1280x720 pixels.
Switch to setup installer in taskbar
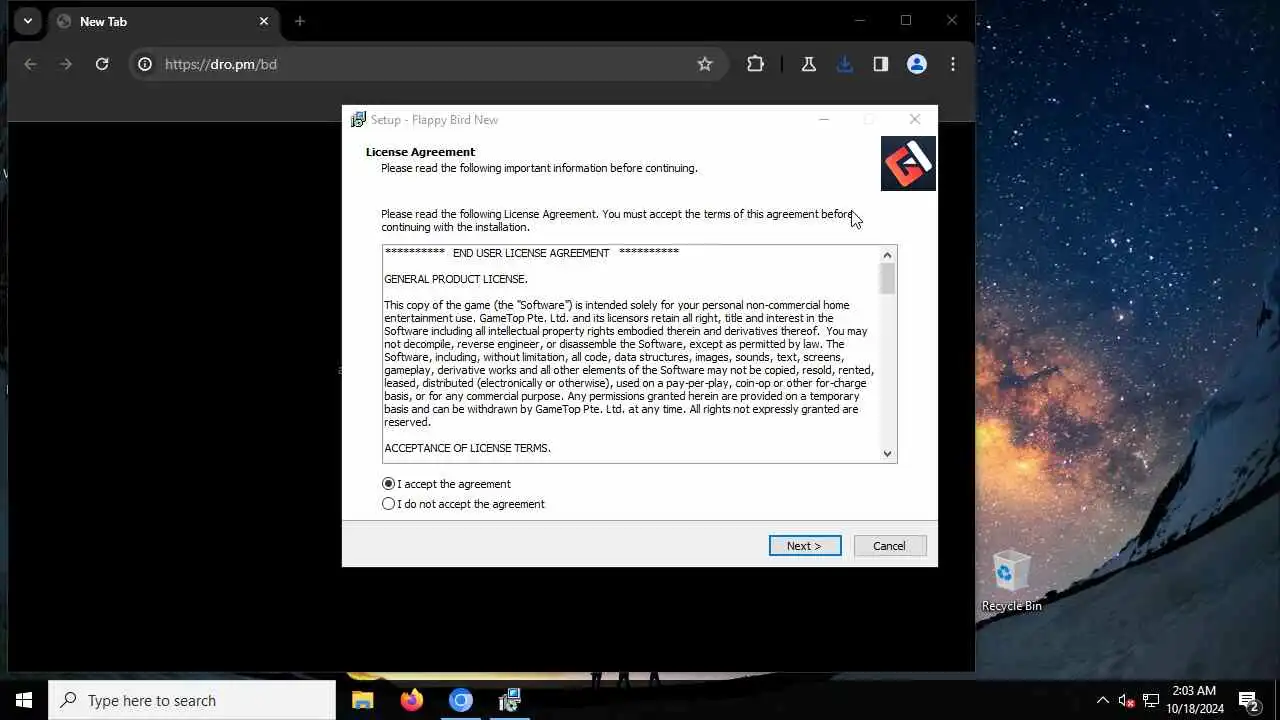509,700
